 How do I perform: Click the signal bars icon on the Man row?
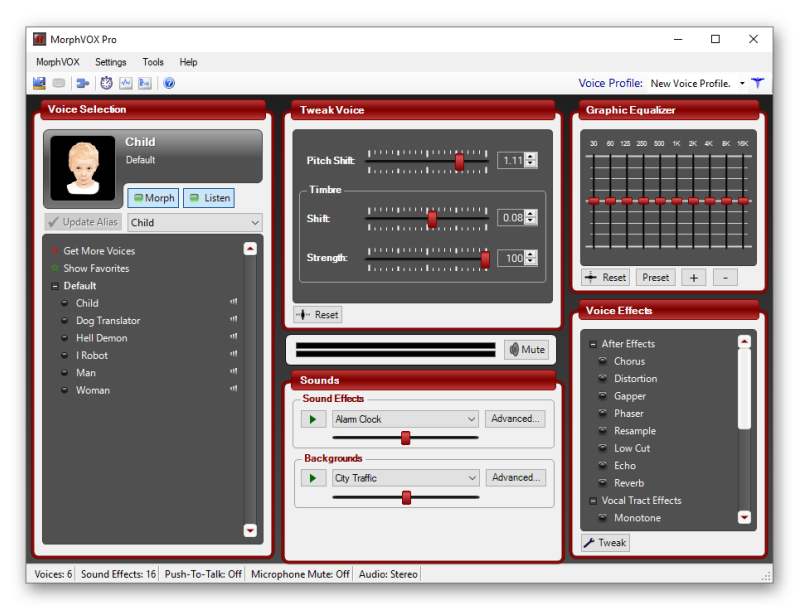pyautogui.click(x=234, y=371)
